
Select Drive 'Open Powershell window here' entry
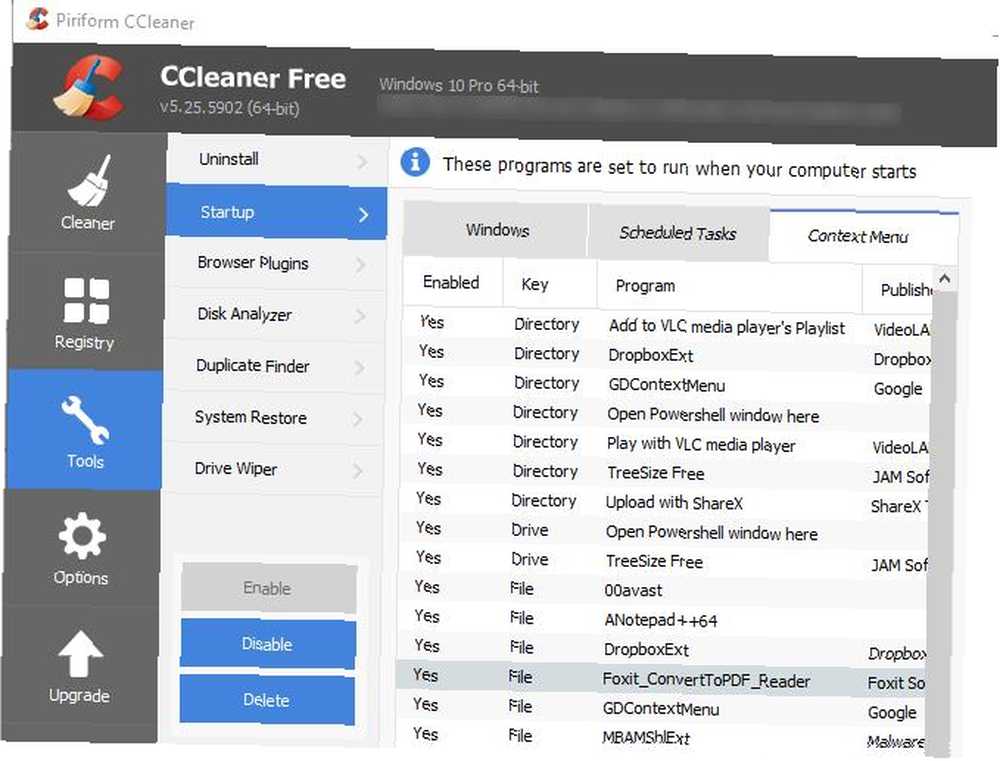coord(661,532)
